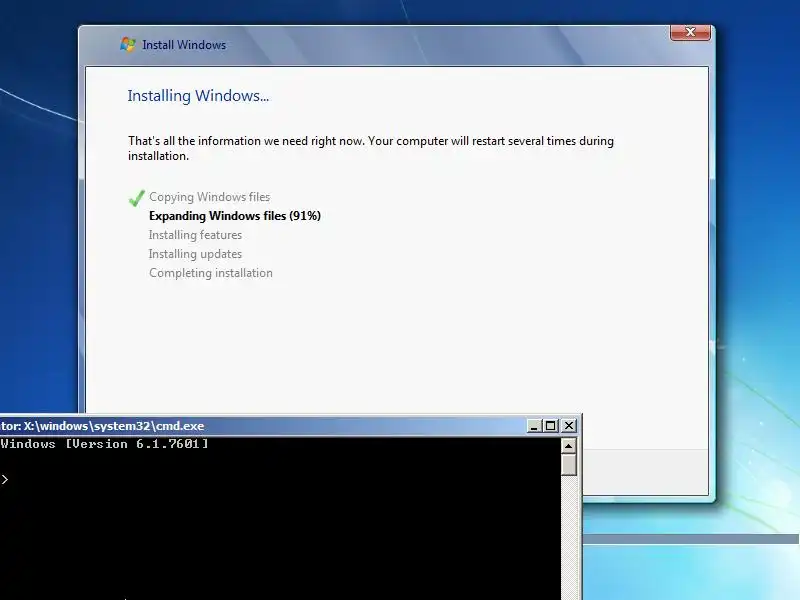Close the cmd.exe command prompt window
Image resolution: width=800 pixels, height=600 pixels.
coord(569,426)
